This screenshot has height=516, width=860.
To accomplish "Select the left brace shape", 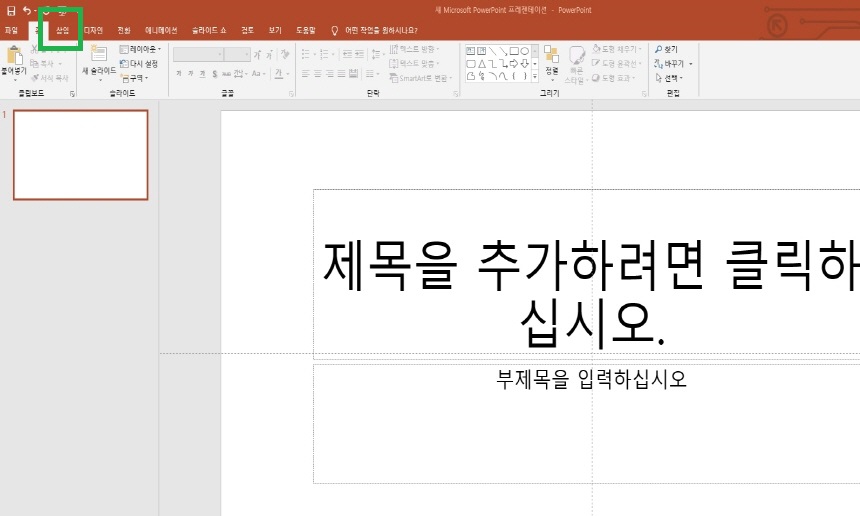I will 514,76.
